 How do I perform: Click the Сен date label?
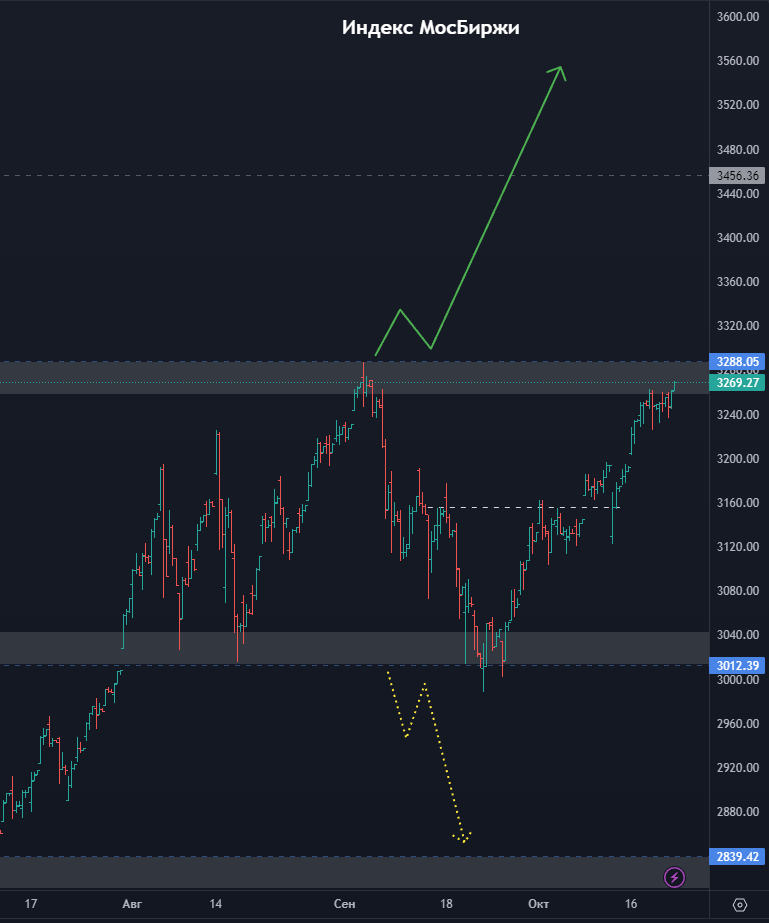[344, 904]
